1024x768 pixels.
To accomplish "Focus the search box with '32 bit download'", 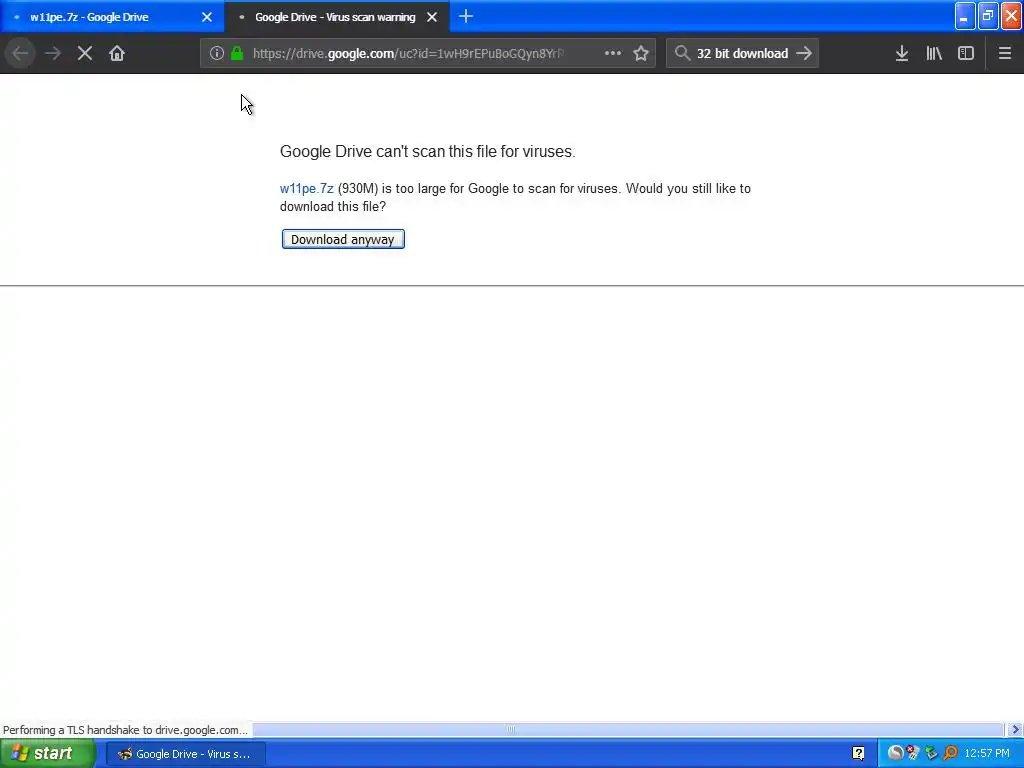I will tap(742, 54).
